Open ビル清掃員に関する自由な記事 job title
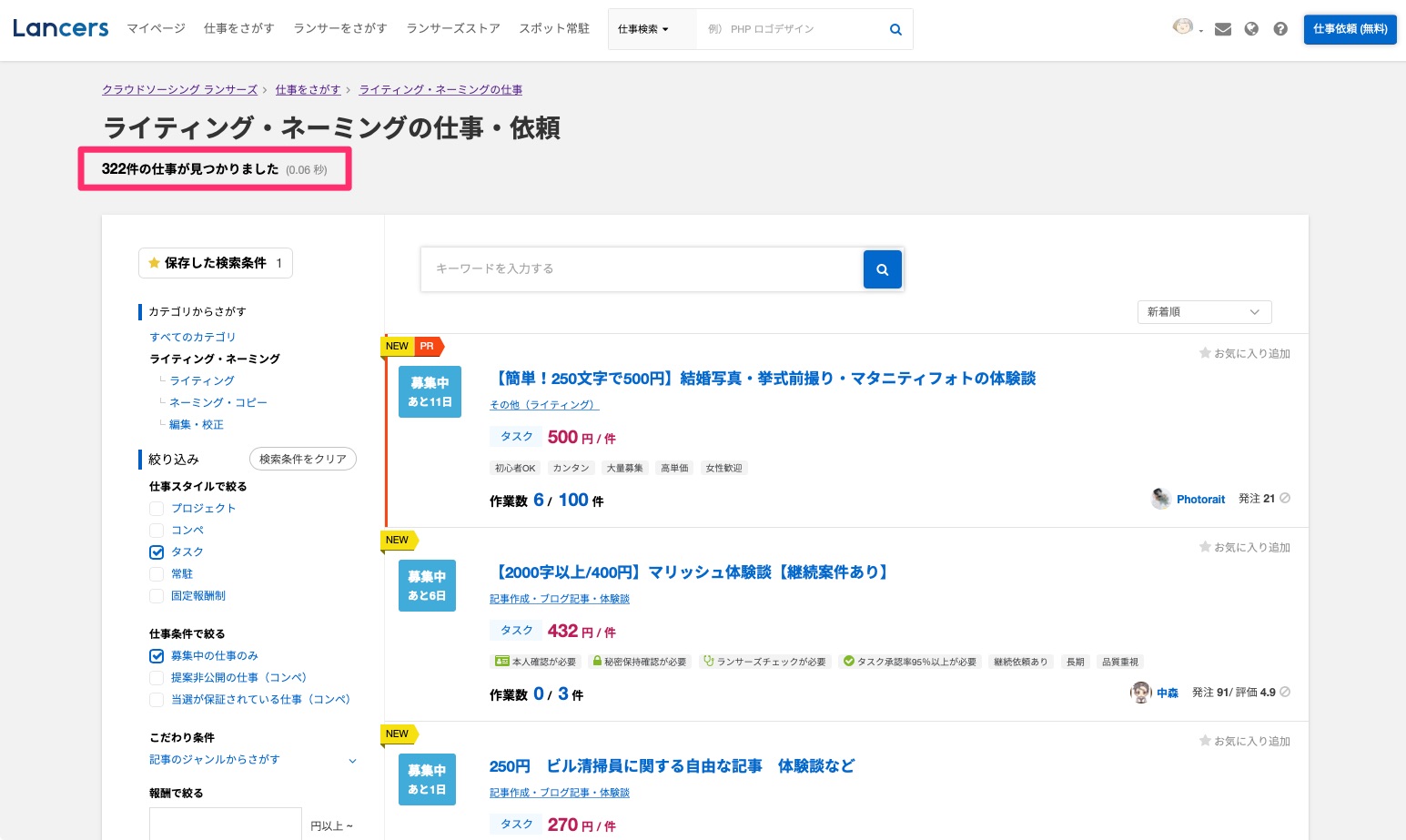Image resolution: width=1406 pixels, height=840 pixels. (x=673, y=766)
